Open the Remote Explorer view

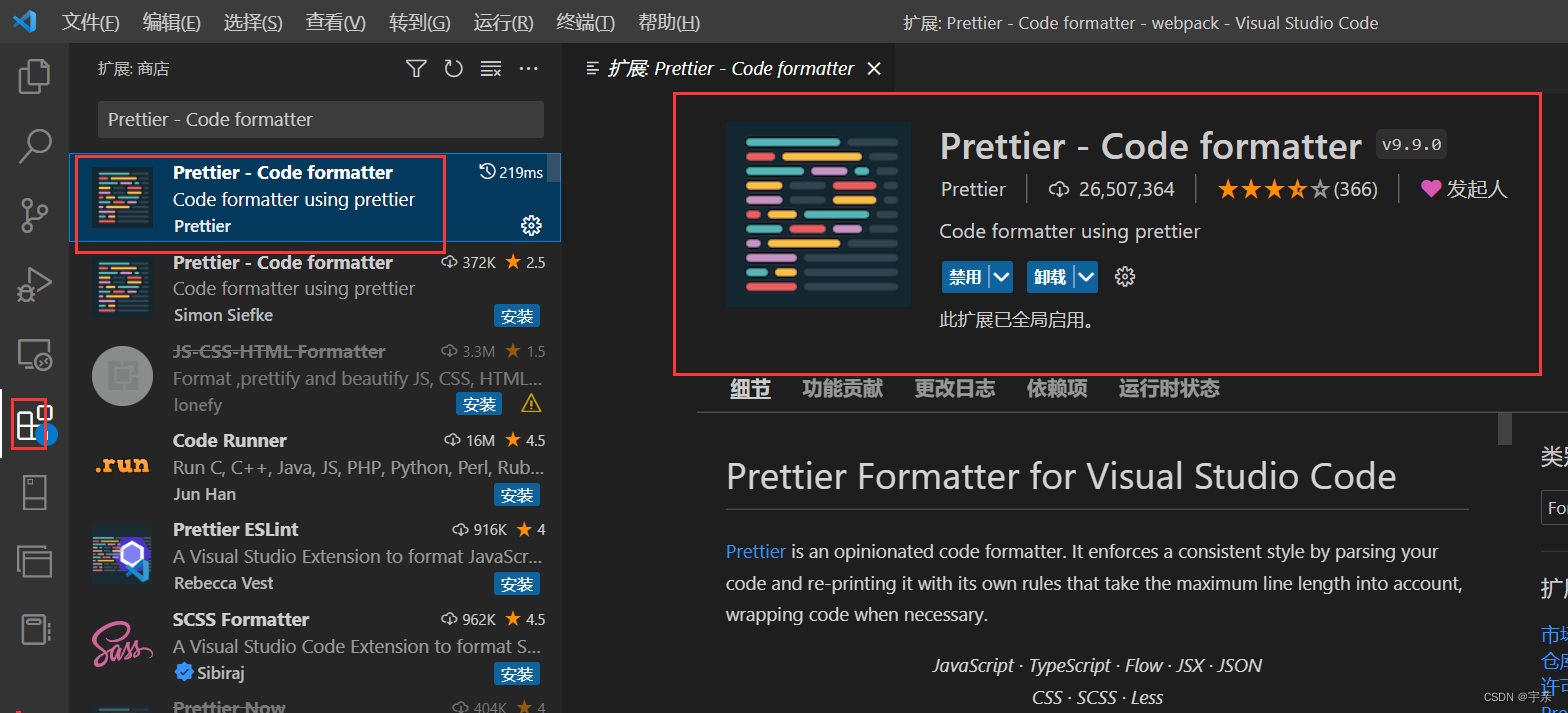[x=34, y=354]
